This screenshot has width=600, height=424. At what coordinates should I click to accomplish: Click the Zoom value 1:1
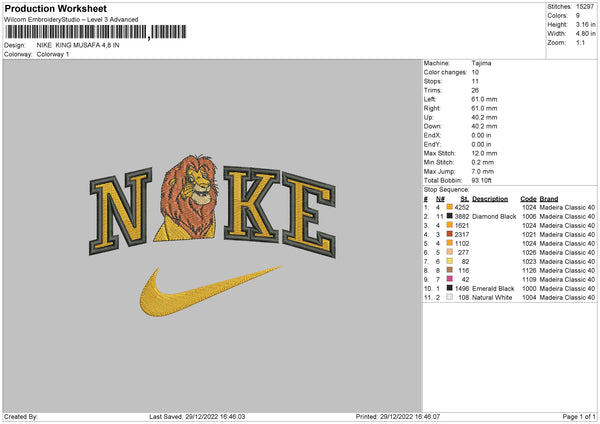[580, 42]
